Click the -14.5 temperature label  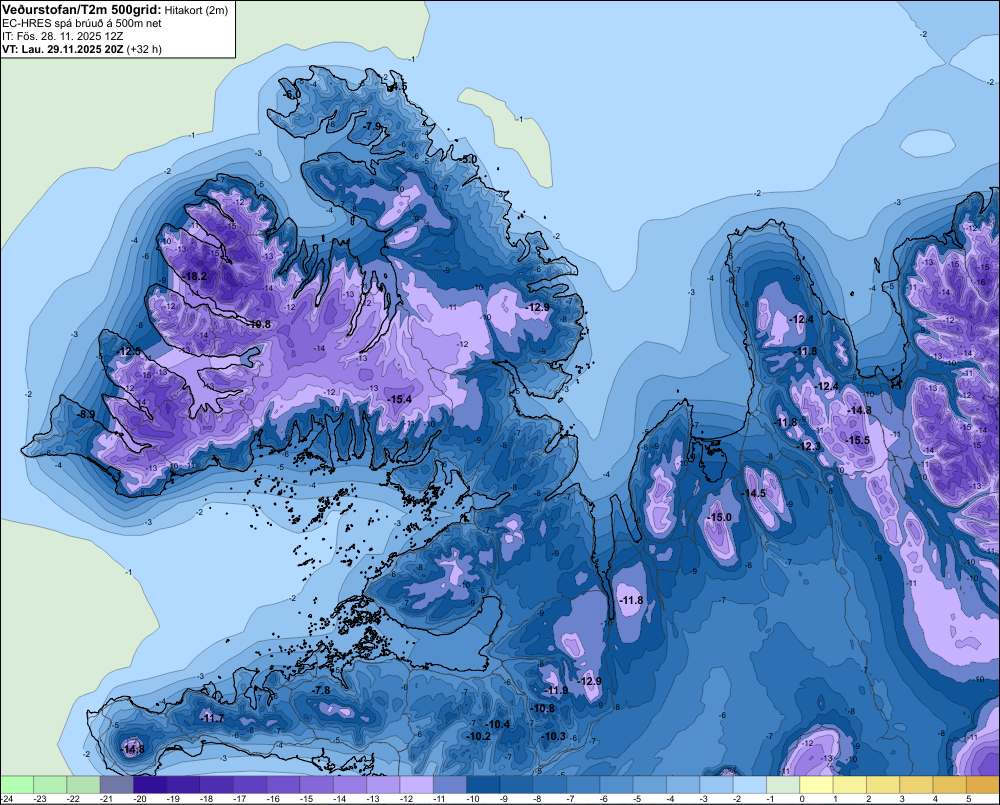click(x=754, y=494)
